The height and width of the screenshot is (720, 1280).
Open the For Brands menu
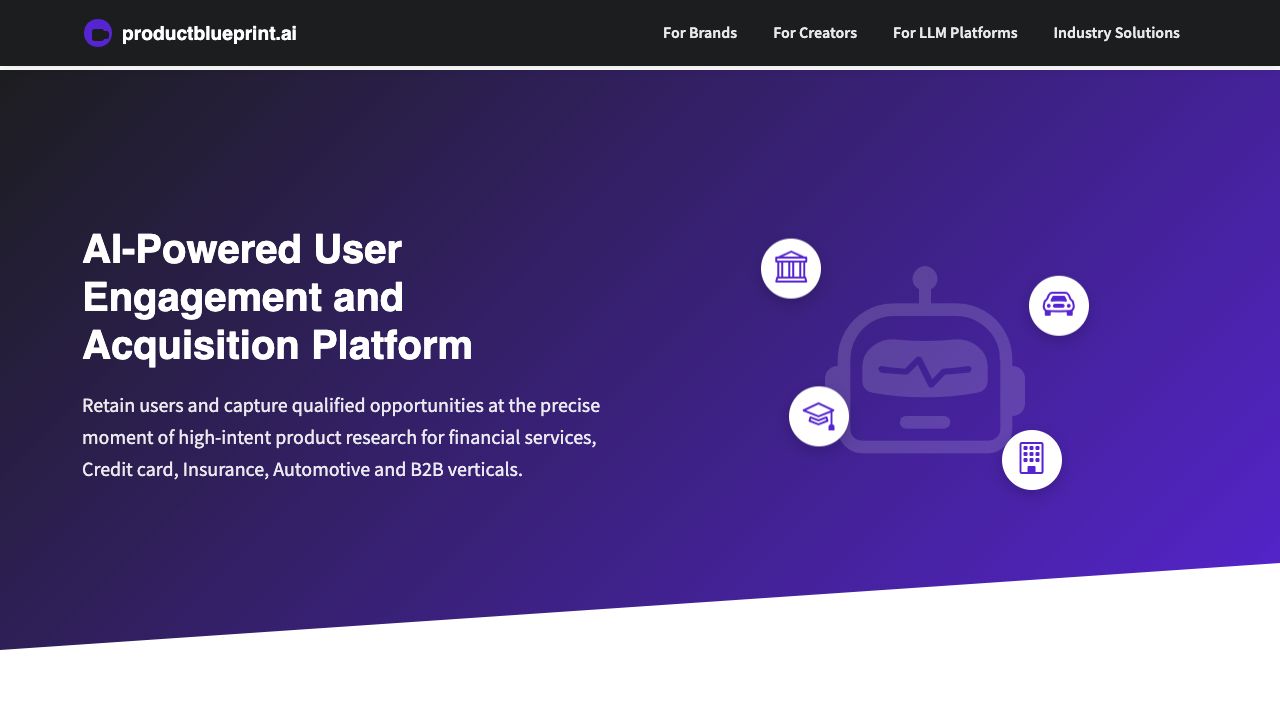click(x=700, y=33)
